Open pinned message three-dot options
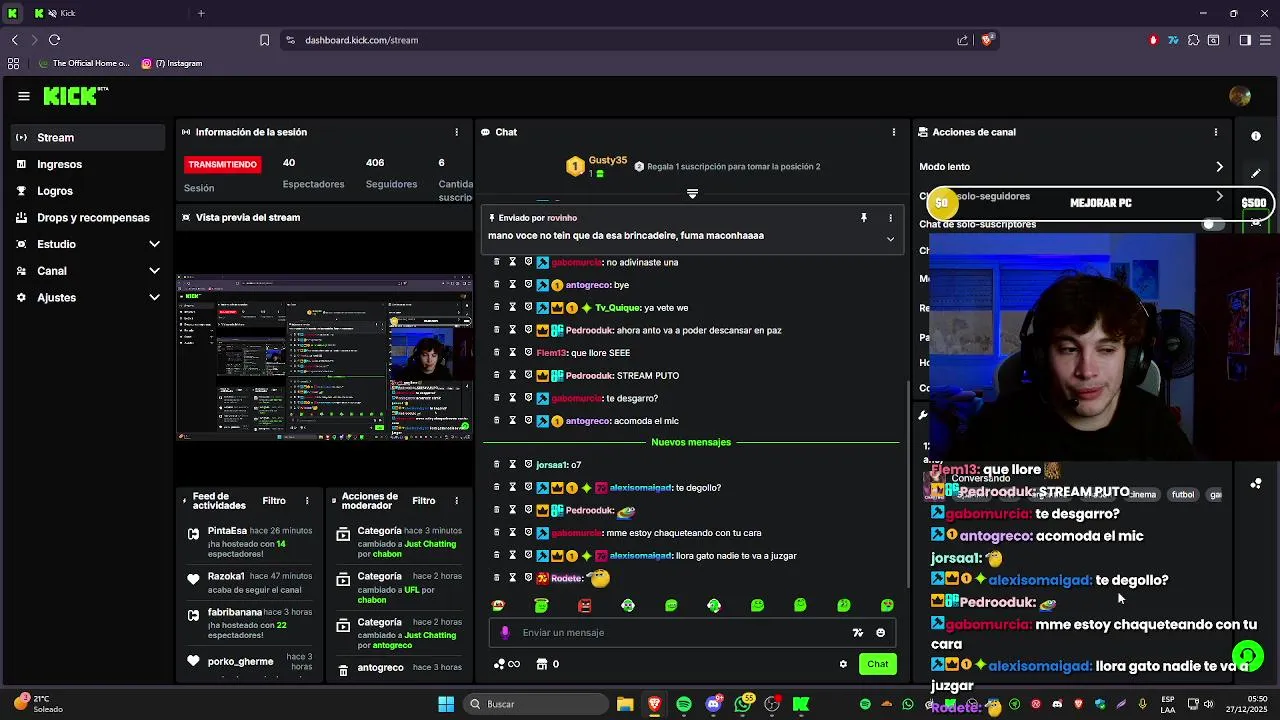 point(890,217)
